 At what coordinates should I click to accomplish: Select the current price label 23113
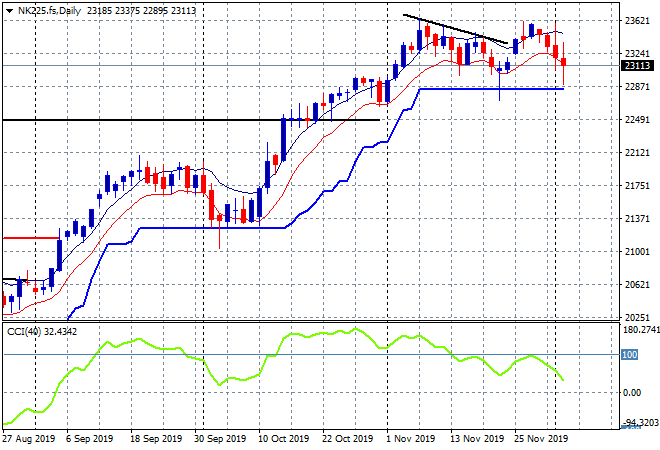pos(637,66)
